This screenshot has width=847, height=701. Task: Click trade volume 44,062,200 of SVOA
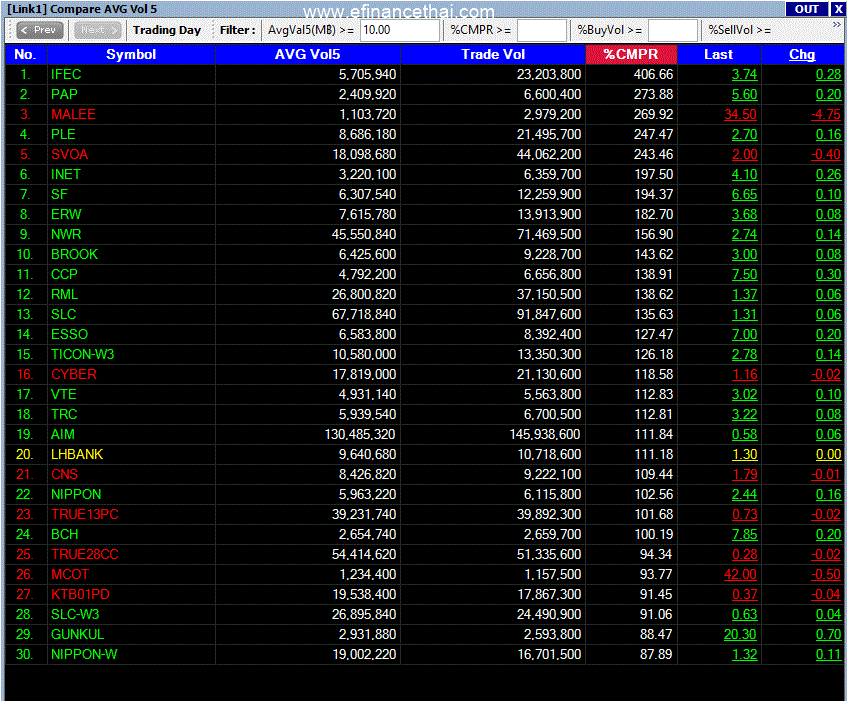pyautogui.click(x=549, y=154)
